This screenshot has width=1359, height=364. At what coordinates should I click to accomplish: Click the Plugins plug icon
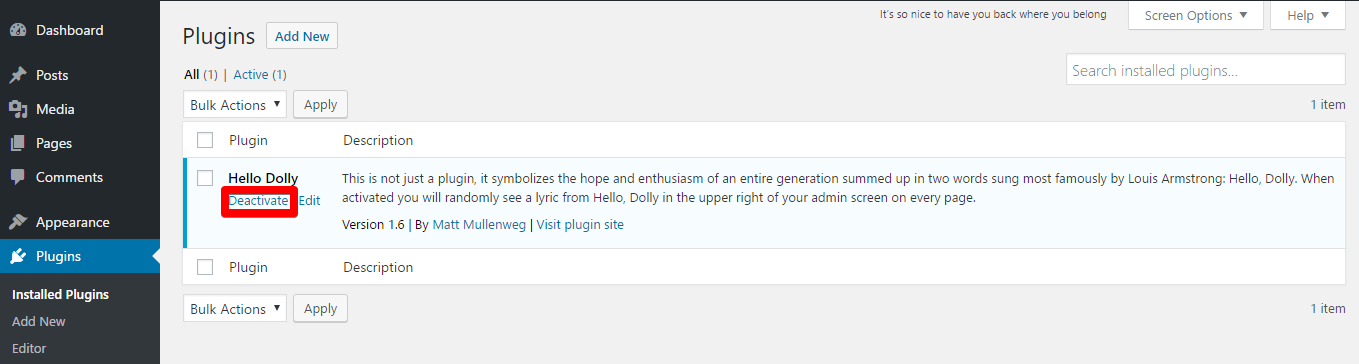[x=18, y=256]
